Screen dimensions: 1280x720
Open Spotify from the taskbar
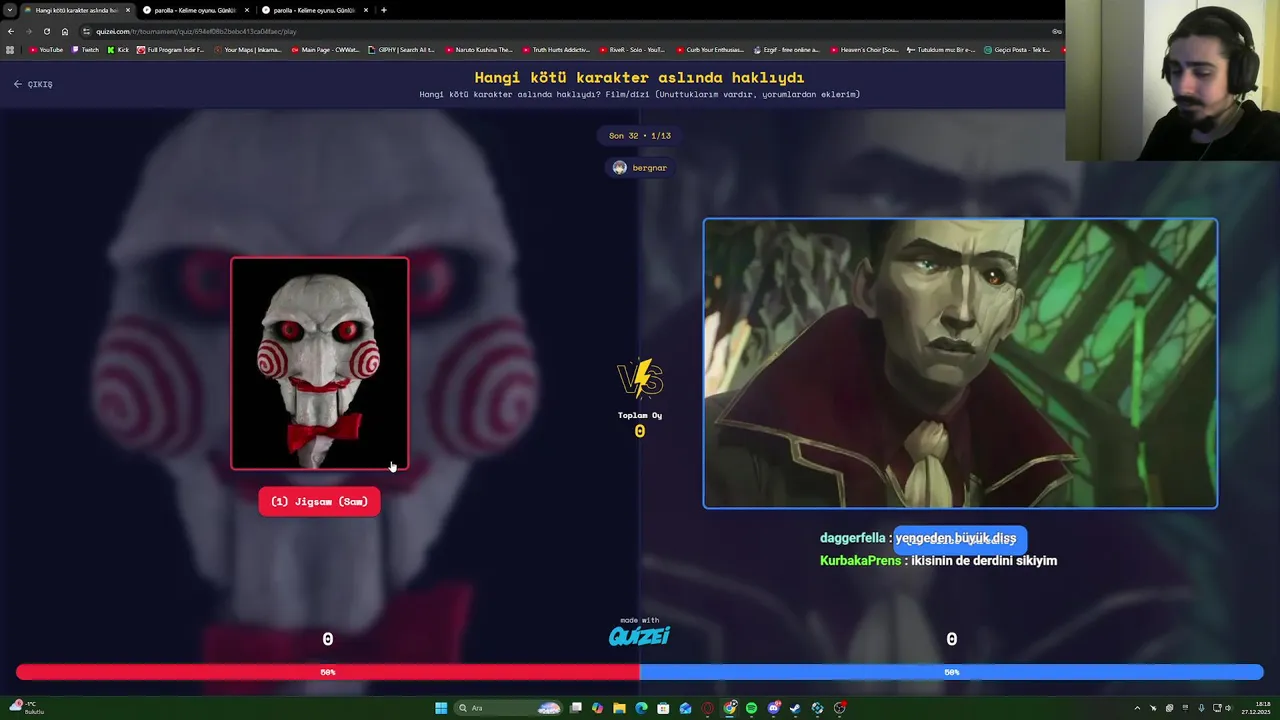751,708
